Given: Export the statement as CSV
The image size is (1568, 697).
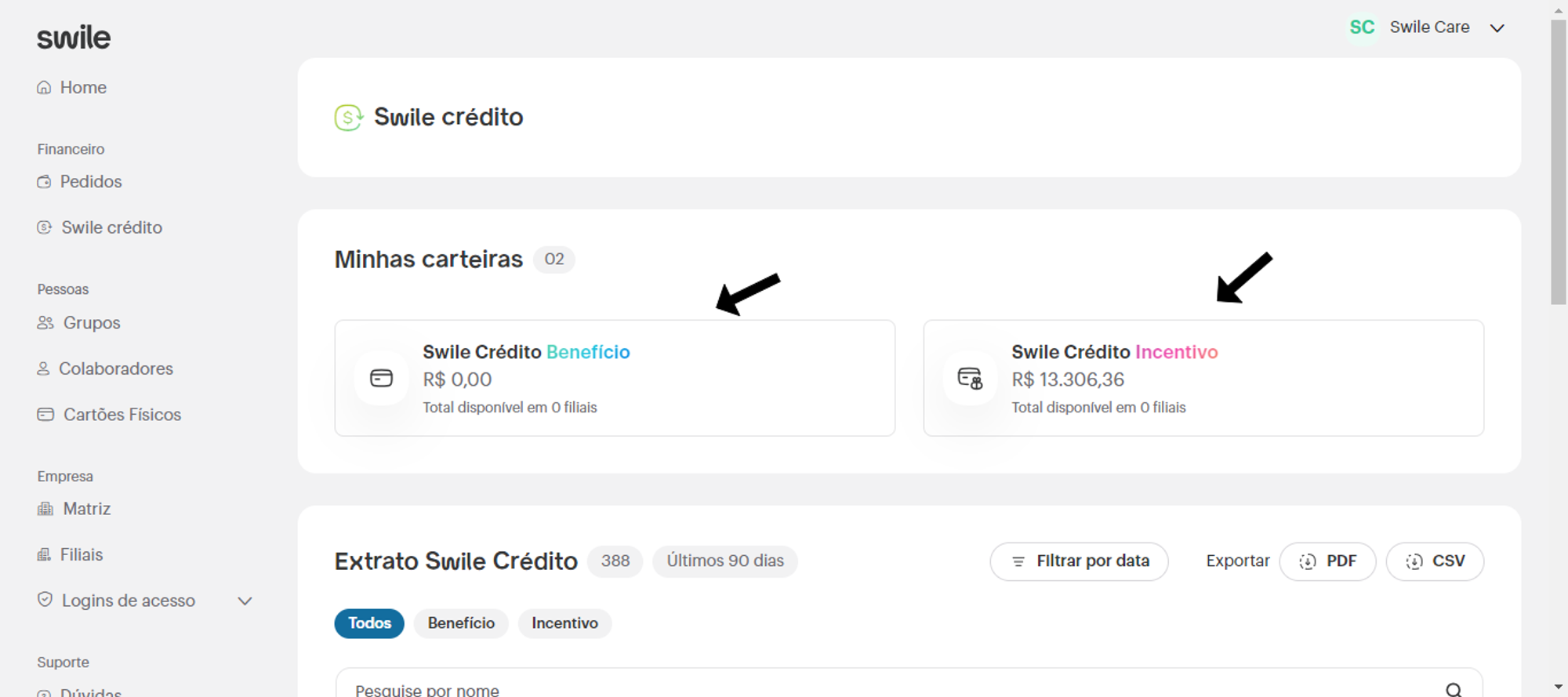Looking at the screenshot, I should [1435, 561].
